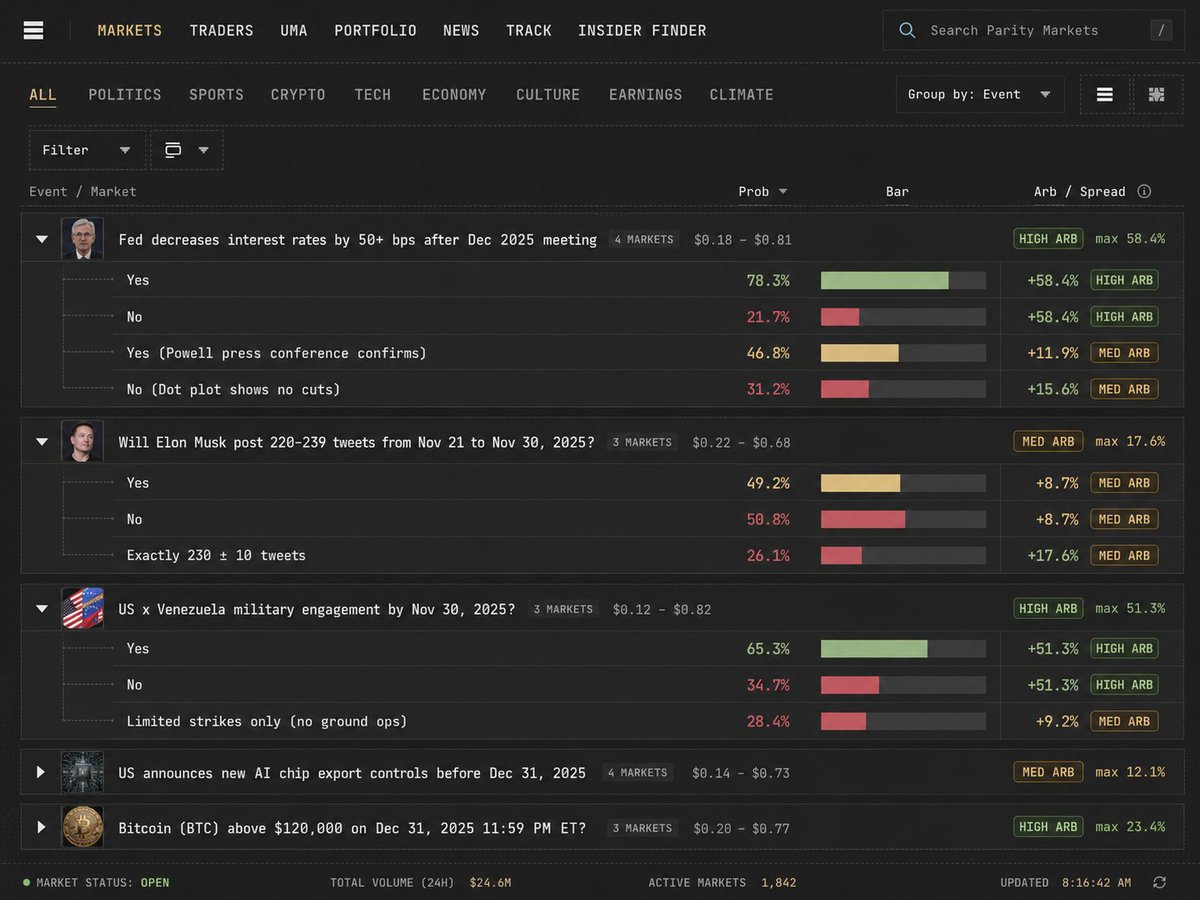Select the POLITICS category tab
1200x900 pixels.
pyautogui.click(x=125, y=94)
